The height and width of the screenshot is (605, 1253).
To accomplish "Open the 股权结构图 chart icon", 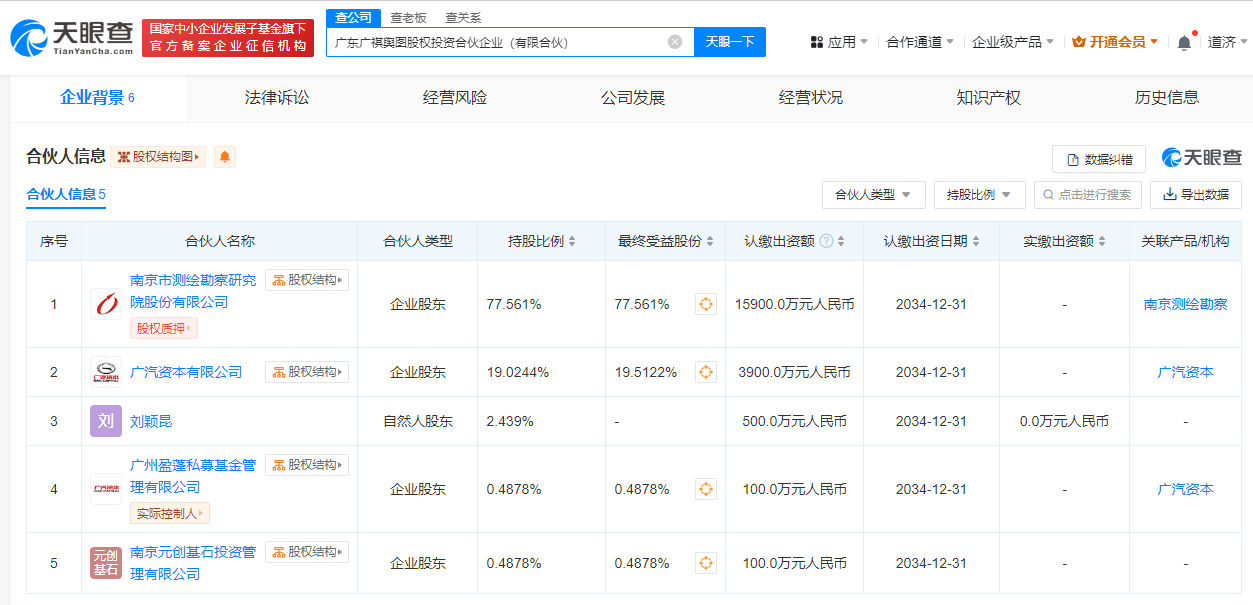I will click(157, 157).
